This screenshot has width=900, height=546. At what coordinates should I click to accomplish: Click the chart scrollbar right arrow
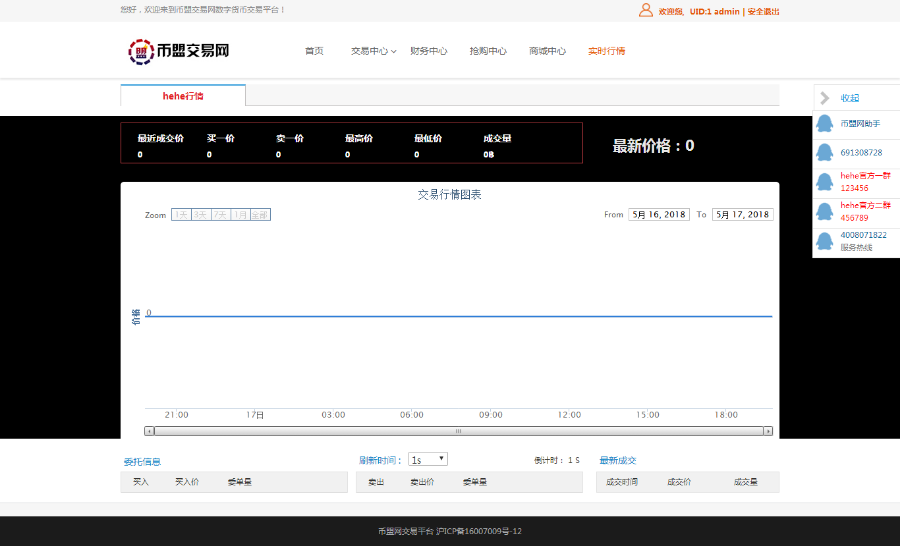pyautogui.click(x=768, y=431)
